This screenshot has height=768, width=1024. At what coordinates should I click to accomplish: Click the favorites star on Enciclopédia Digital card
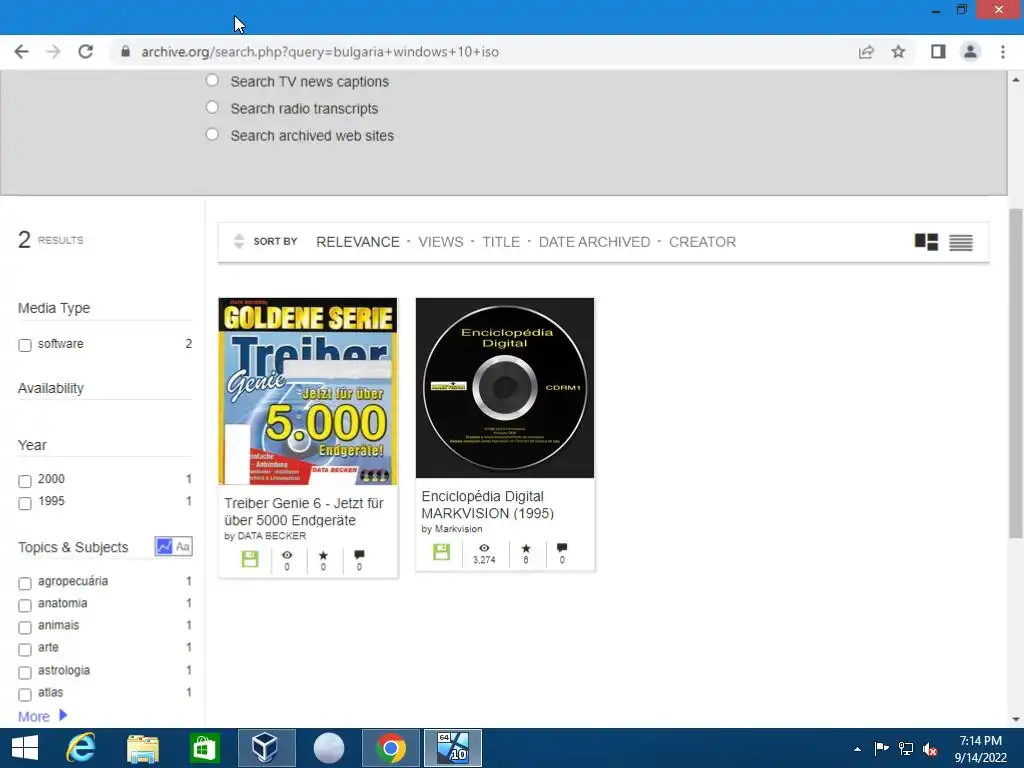coord(526,548)
